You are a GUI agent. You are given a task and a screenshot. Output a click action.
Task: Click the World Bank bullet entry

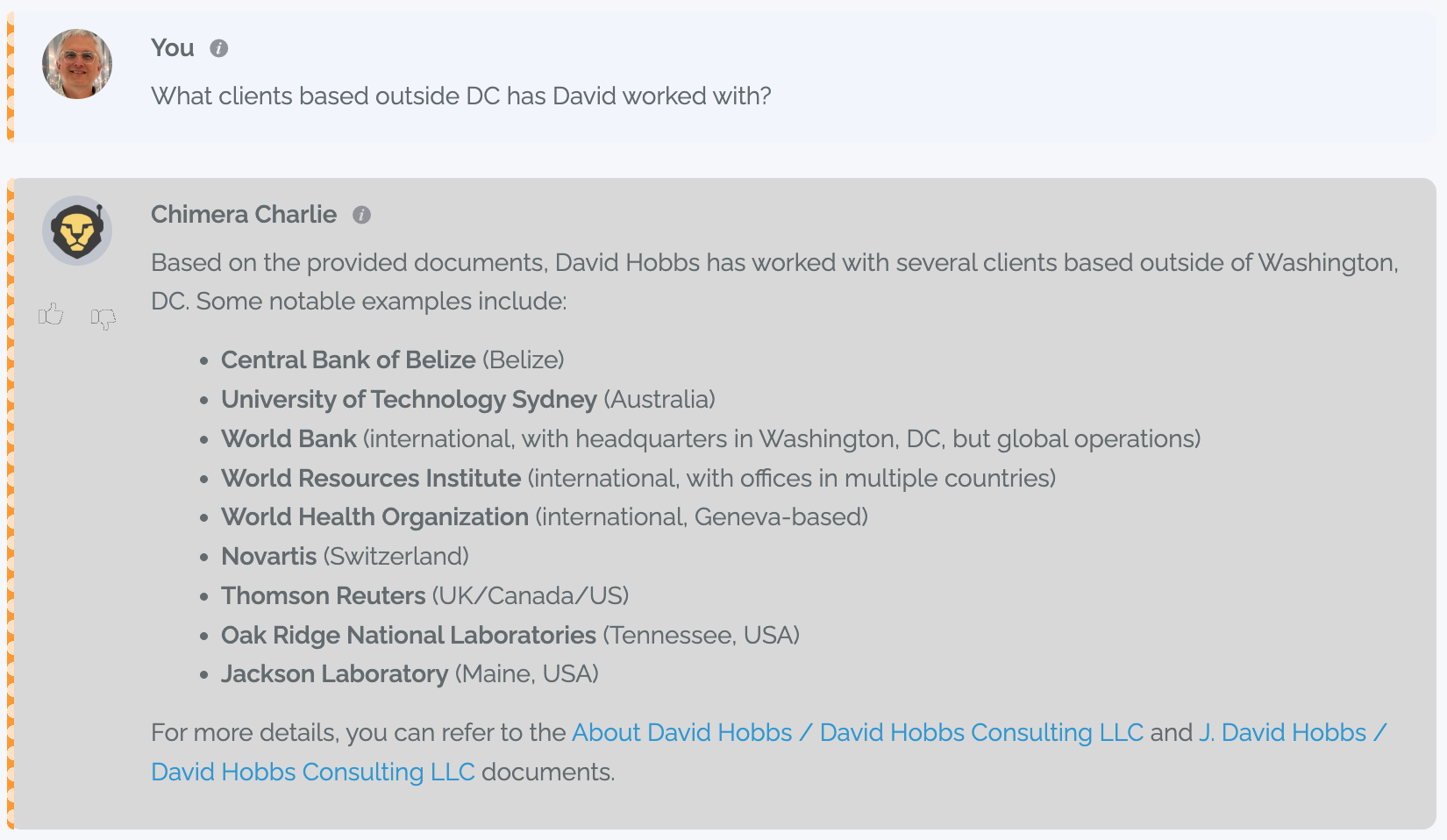click(x=711, y=438)
